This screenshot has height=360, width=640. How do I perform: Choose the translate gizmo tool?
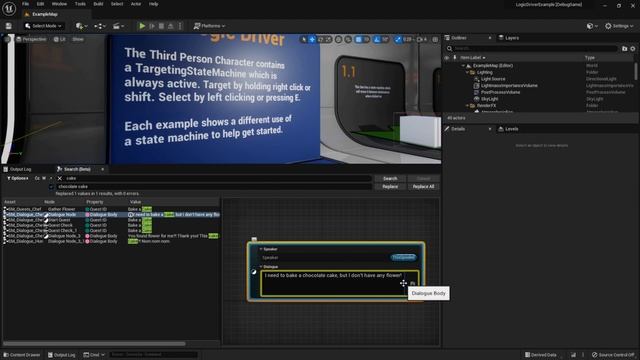pyautogui.click(x=312, y=39)
